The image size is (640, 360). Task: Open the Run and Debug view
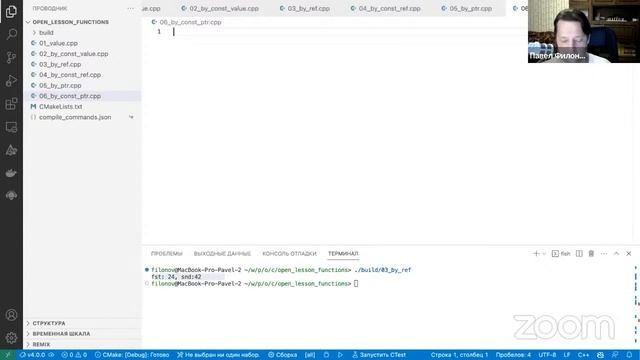11,80
